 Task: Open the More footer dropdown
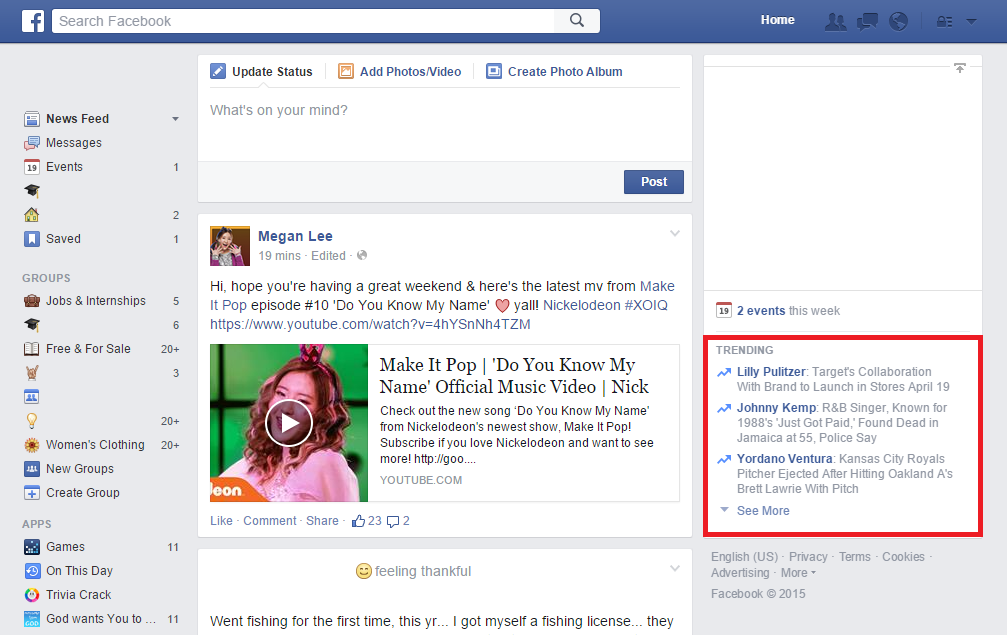798,573
